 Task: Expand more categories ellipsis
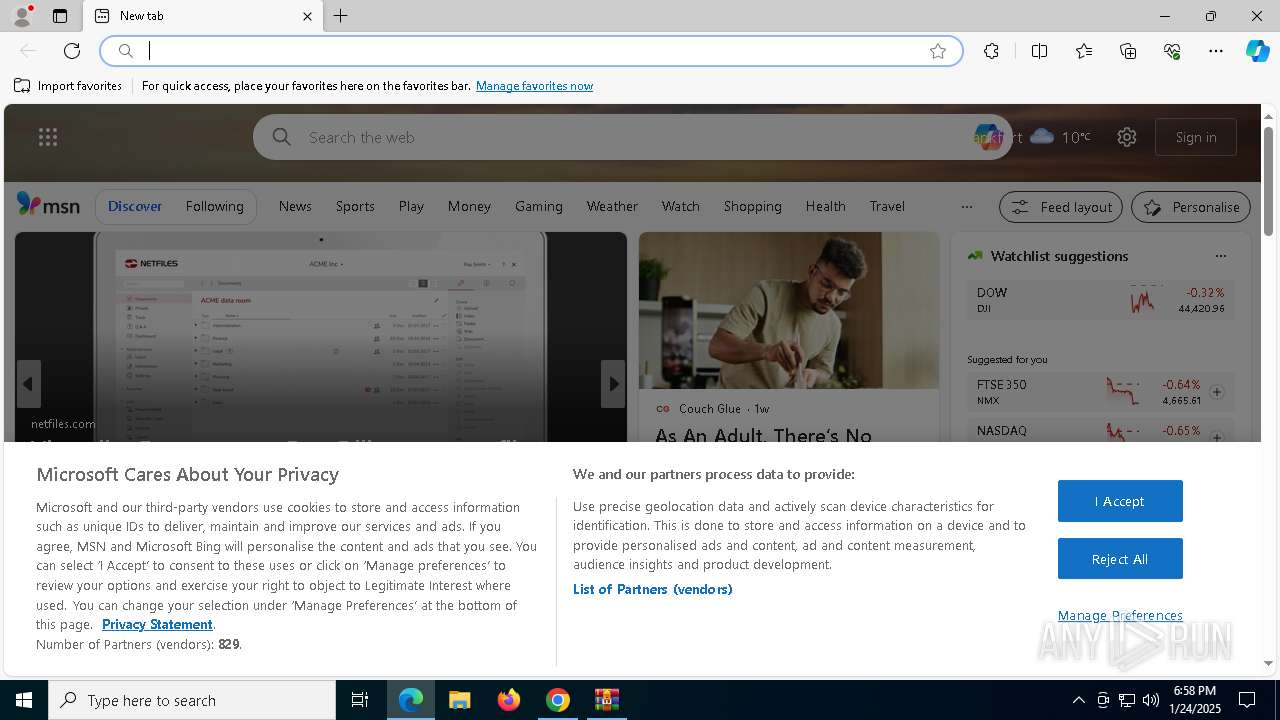click(x=966, y=207)
